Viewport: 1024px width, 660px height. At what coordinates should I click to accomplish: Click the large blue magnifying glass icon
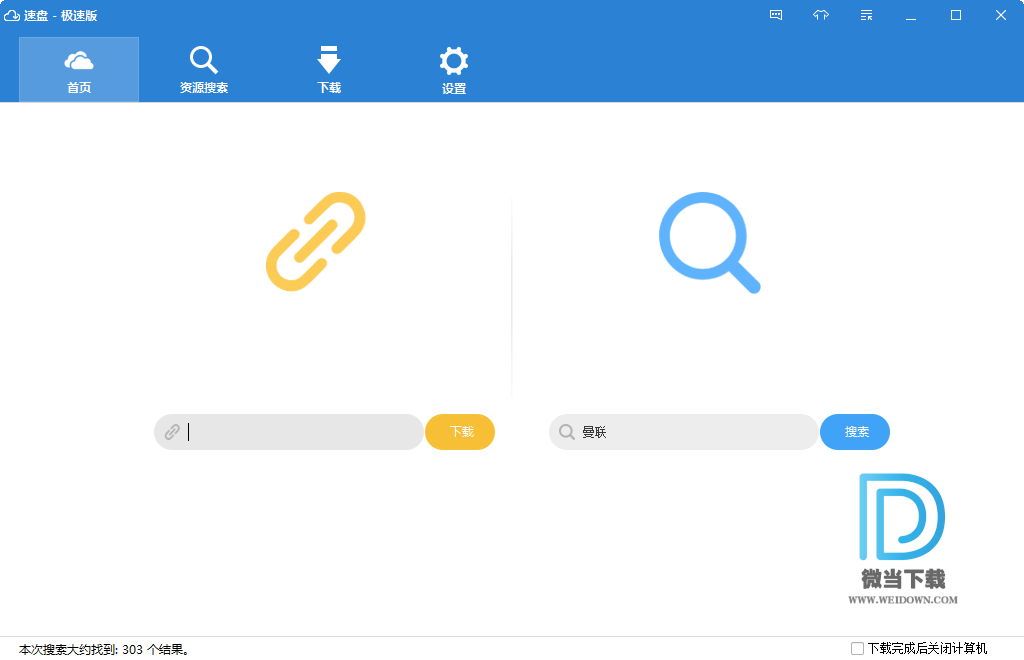point(709,242)
